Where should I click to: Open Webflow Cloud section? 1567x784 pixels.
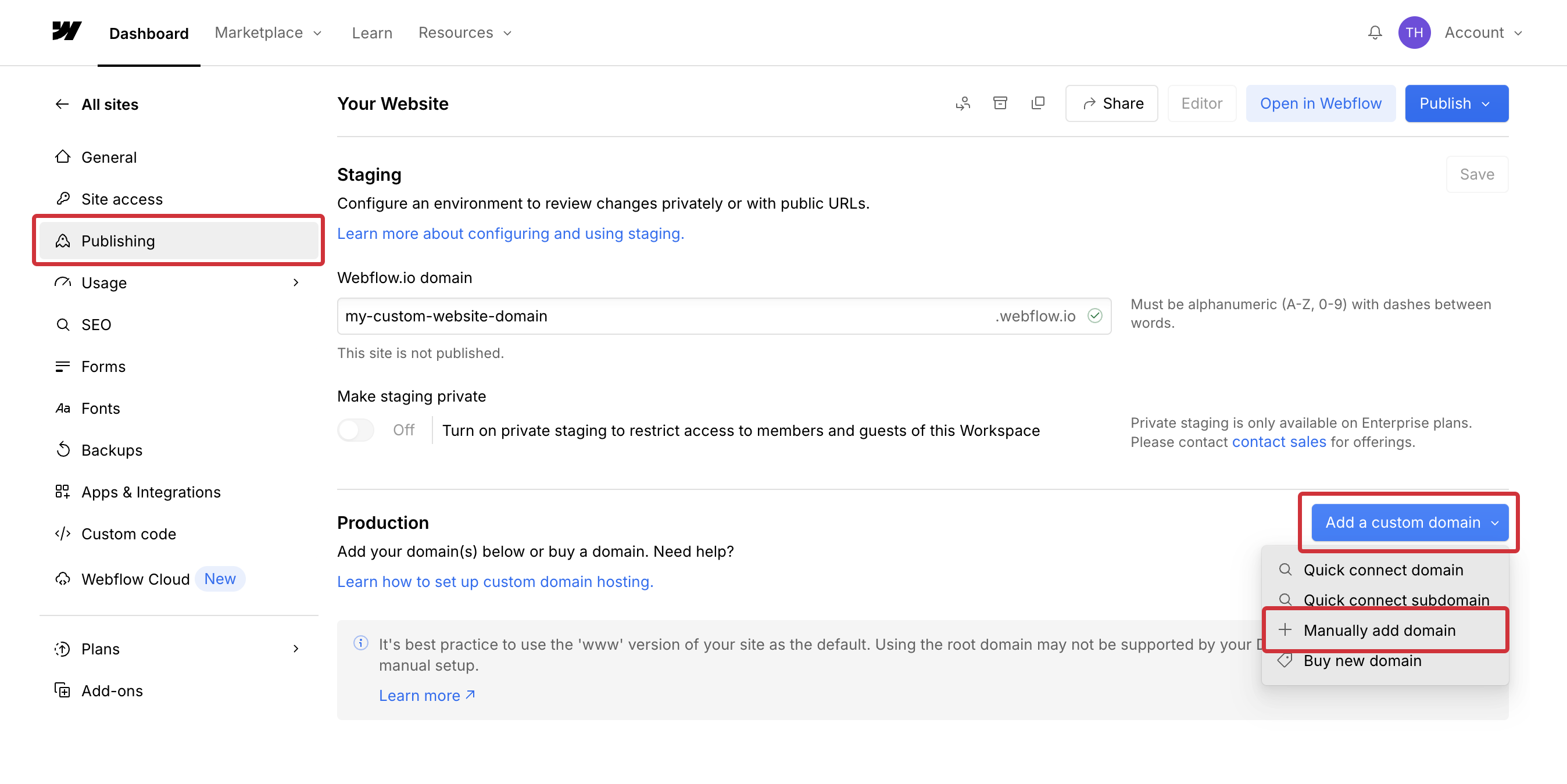[179, 579]
